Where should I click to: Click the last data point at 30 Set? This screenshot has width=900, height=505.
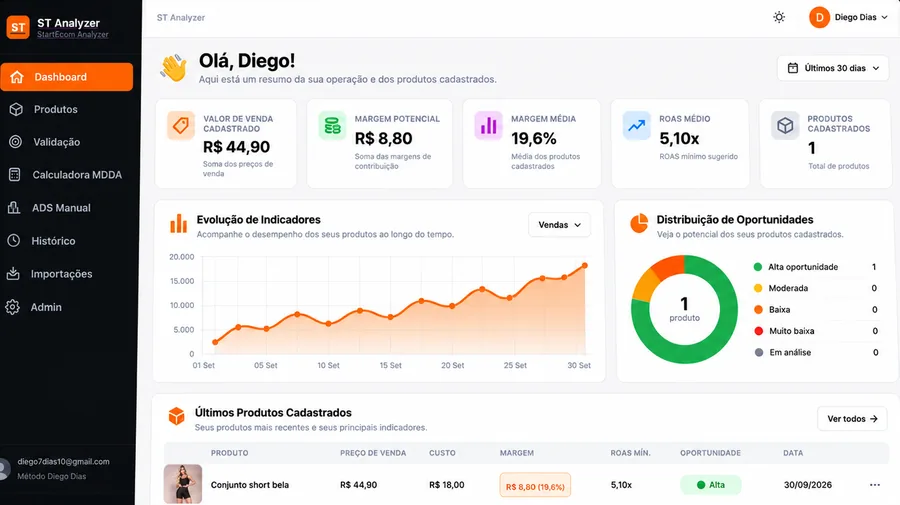(x=585, y=265)
